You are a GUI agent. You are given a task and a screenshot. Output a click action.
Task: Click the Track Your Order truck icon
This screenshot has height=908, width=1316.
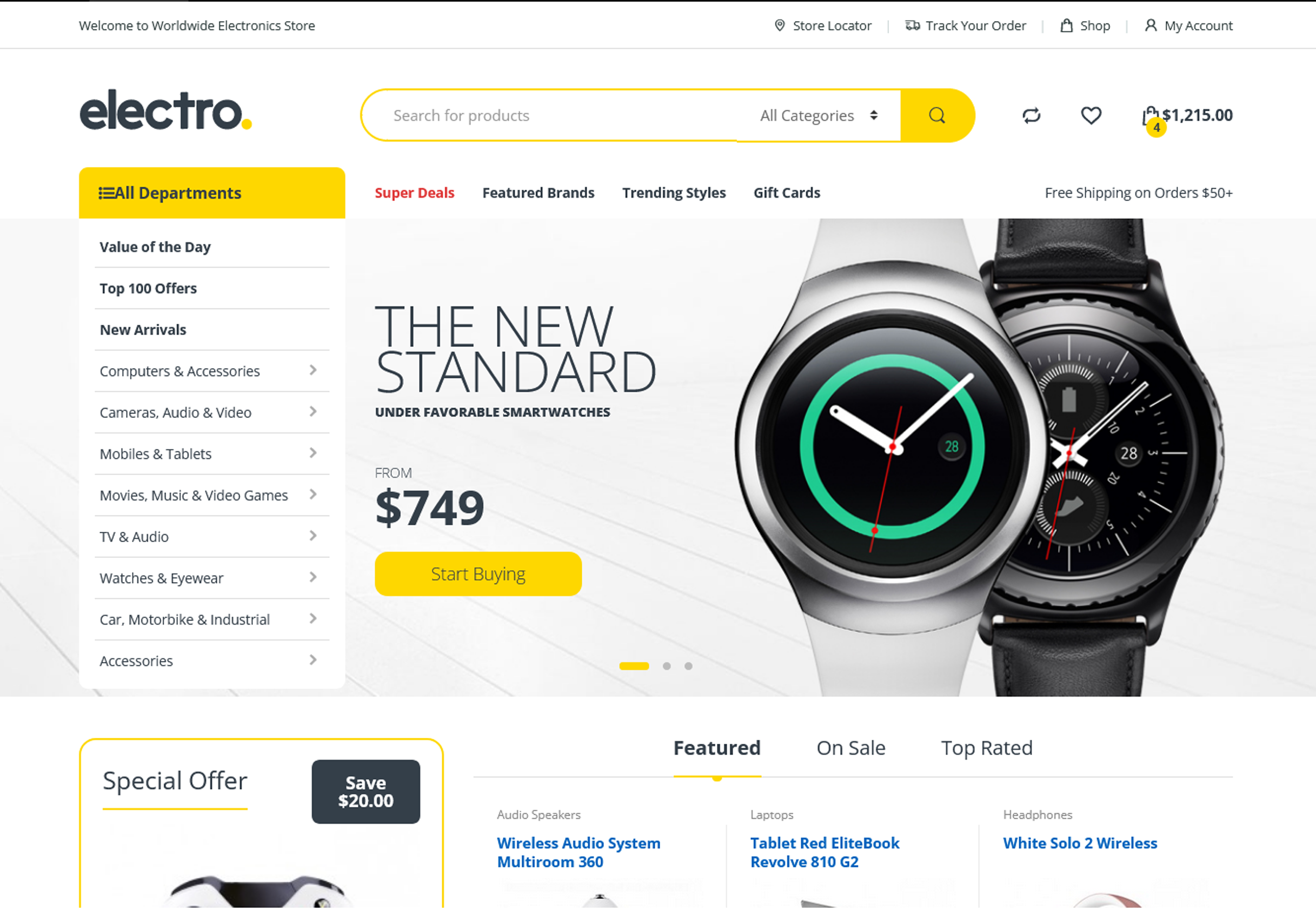coord(912,25)
